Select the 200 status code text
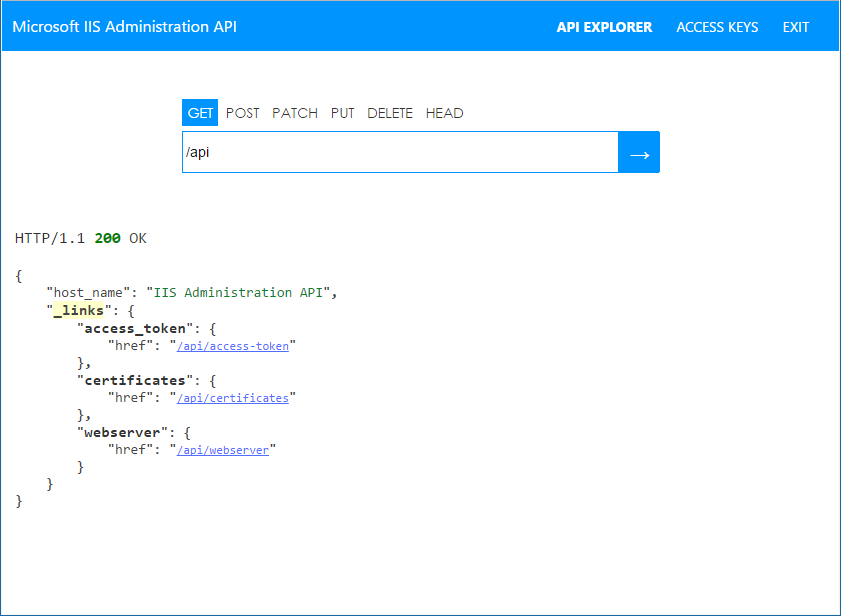This screenshot has height=616, width=841. pos(107,238)
